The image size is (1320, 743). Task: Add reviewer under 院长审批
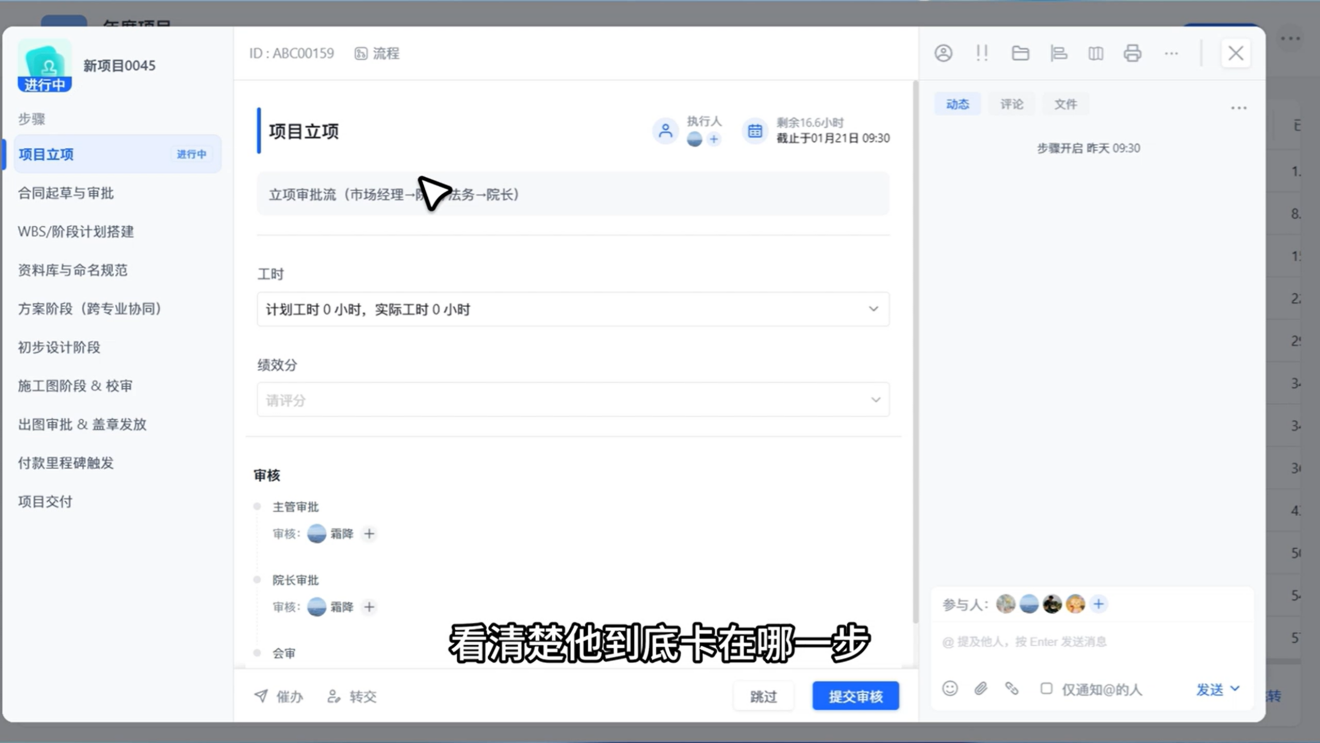tap(369, 607)
